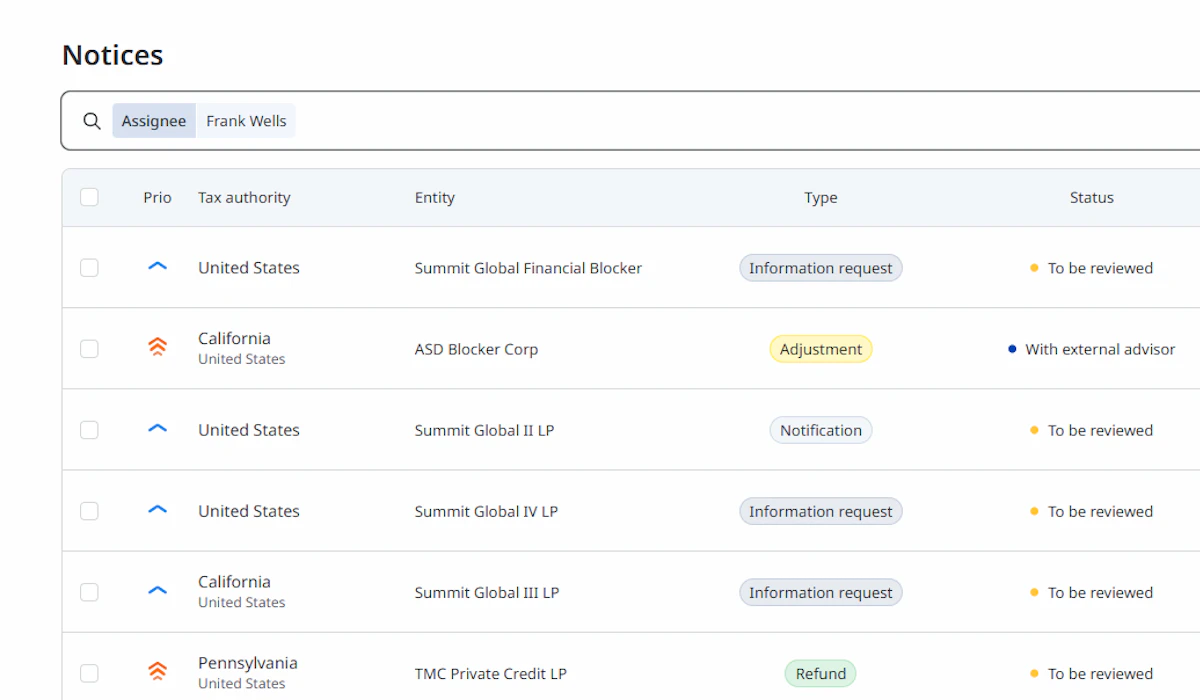Click the Assignee filter chip

tap(154, 121)
